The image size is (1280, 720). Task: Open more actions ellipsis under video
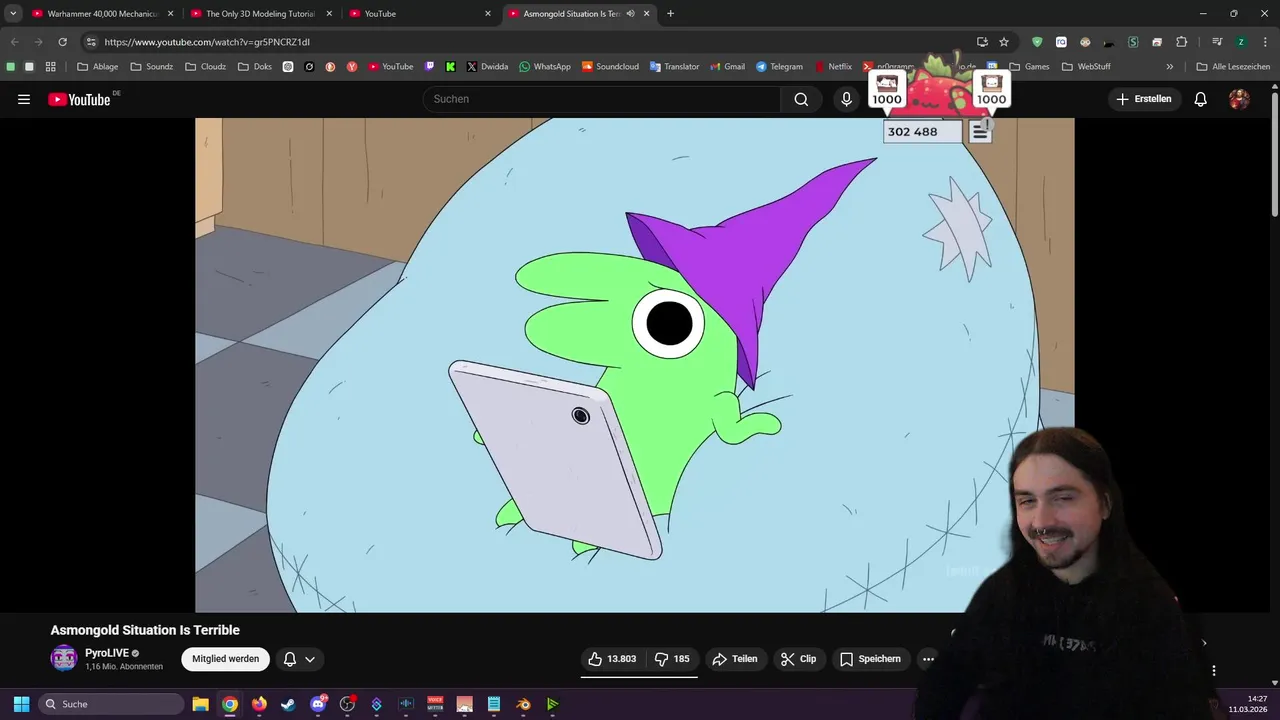point(928,659)
